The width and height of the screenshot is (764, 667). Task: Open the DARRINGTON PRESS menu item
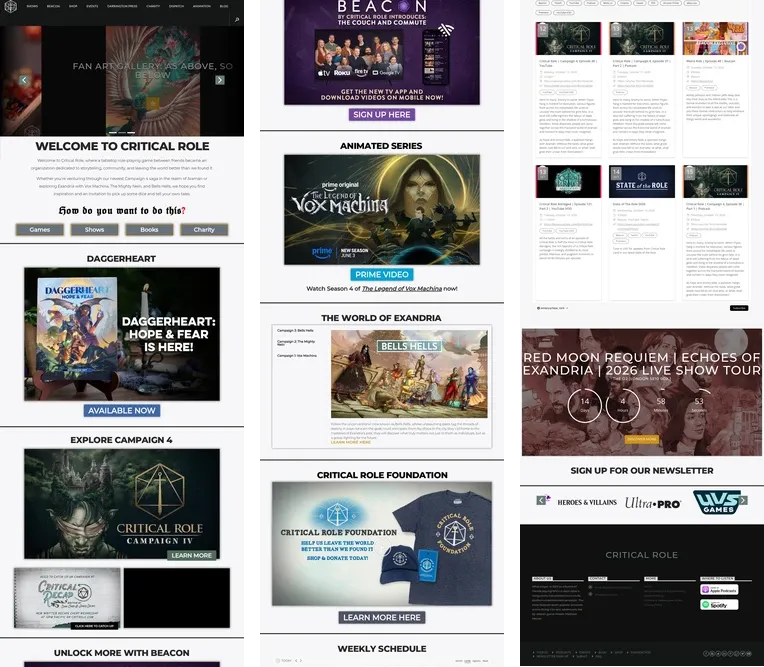point(122,6)
